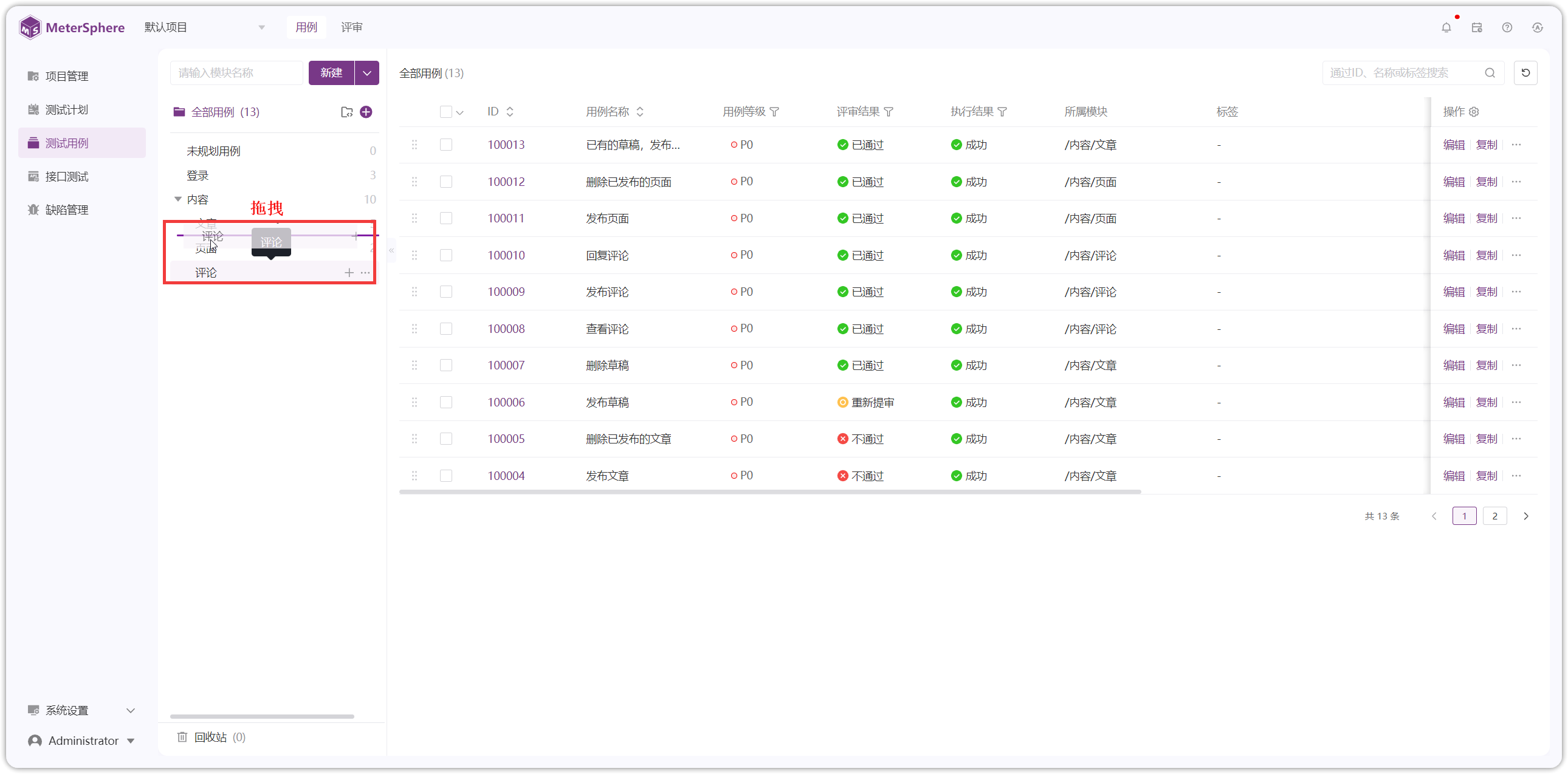The height and width of the screenshot is (774, 1568).
Task: Filter by 用例等级 funnel icon
Action: tap(774, 112)
